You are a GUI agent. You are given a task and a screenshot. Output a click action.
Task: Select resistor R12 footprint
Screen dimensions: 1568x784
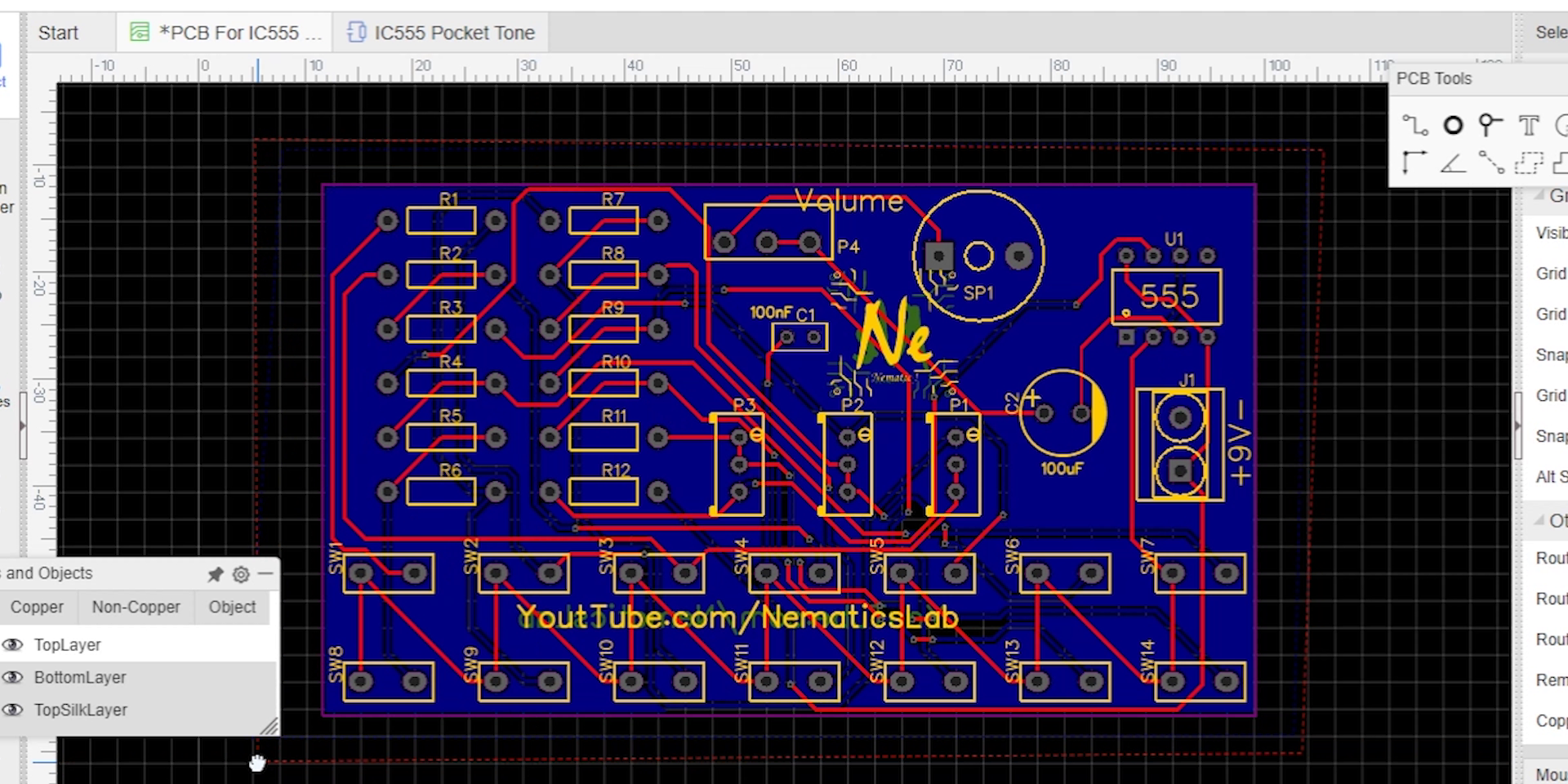(604, 492)
